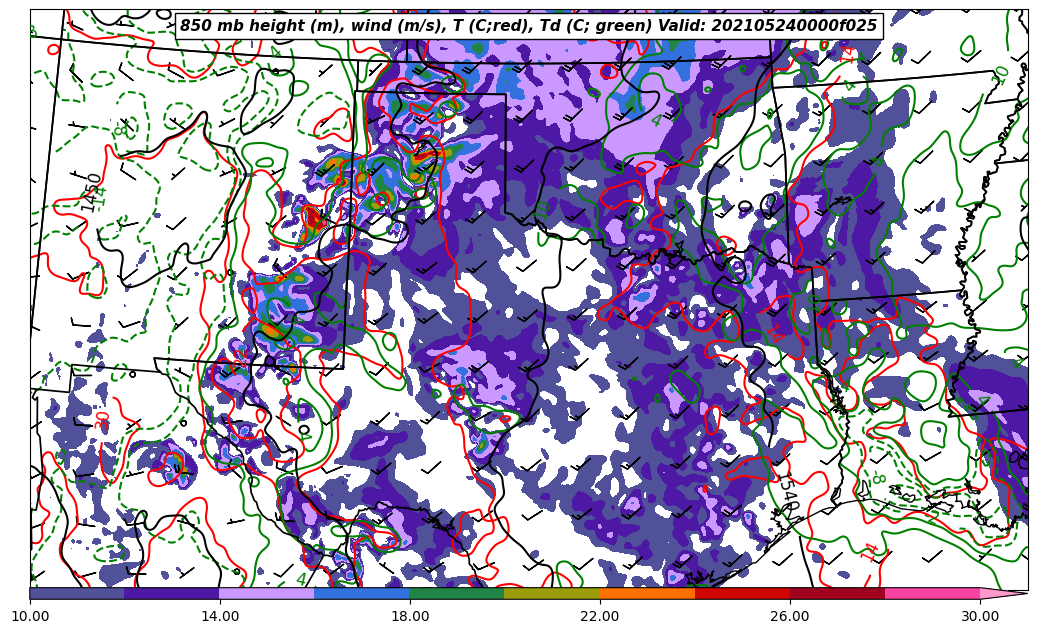This screenshot has height=633, width=1037.
Task: Select the blue 16–18 colorbar segment
Action: tap(362, 593)
